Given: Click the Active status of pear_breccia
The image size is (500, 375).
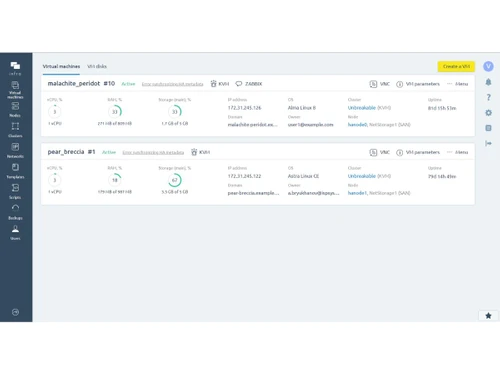Looking at the screenshot, I should pyautogui.click(x=109, y=152).
